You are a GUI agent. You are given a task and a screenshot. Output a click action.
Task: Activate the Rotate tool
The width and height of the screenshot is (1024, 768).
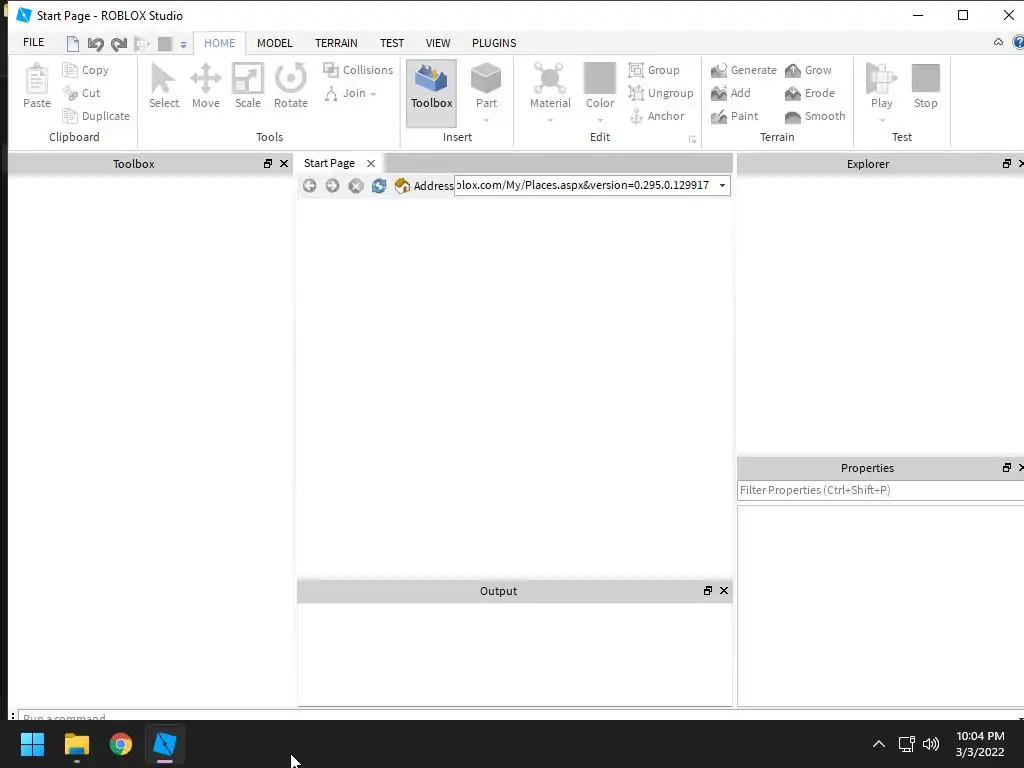tap(291, 86)
